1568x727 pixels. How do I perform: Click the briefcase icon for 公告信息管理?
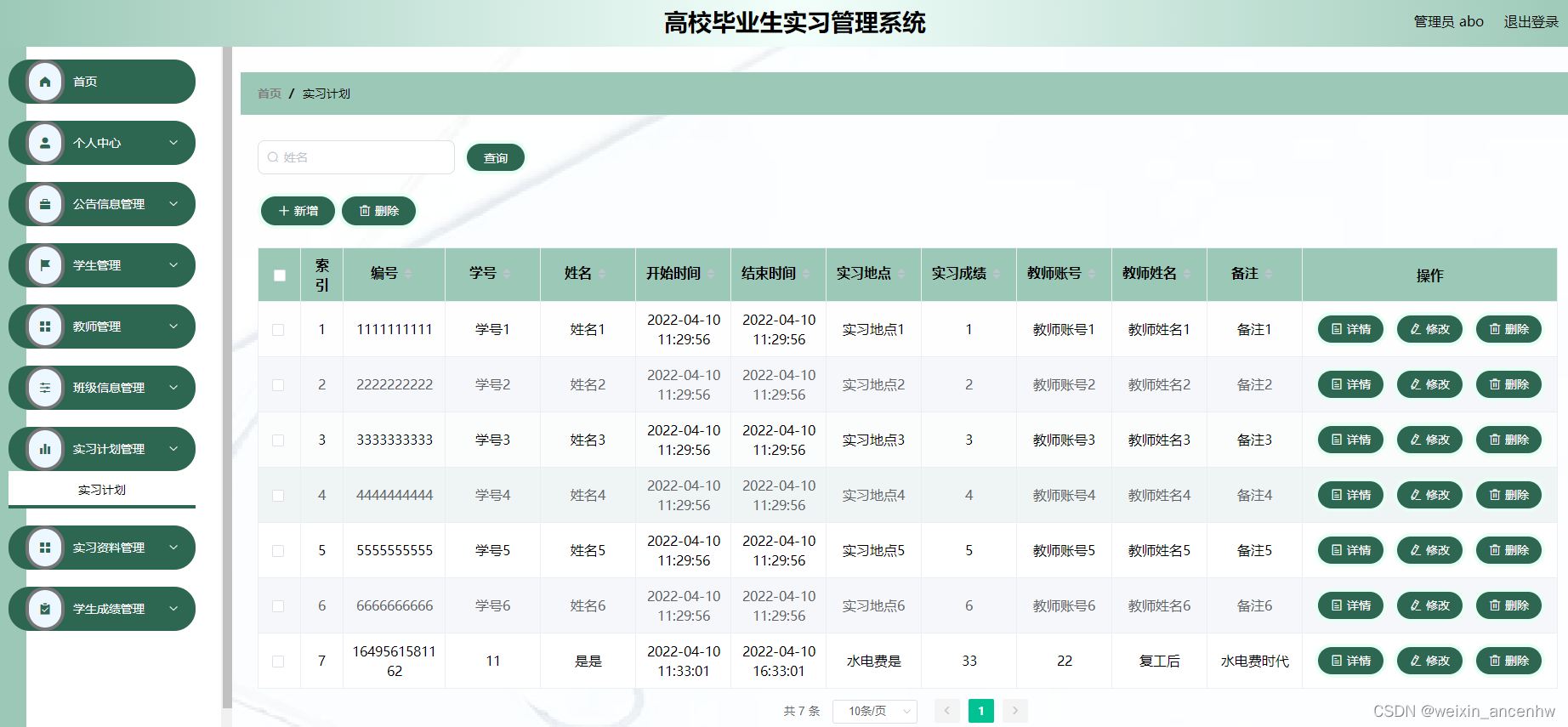click(x=45, y=204)
